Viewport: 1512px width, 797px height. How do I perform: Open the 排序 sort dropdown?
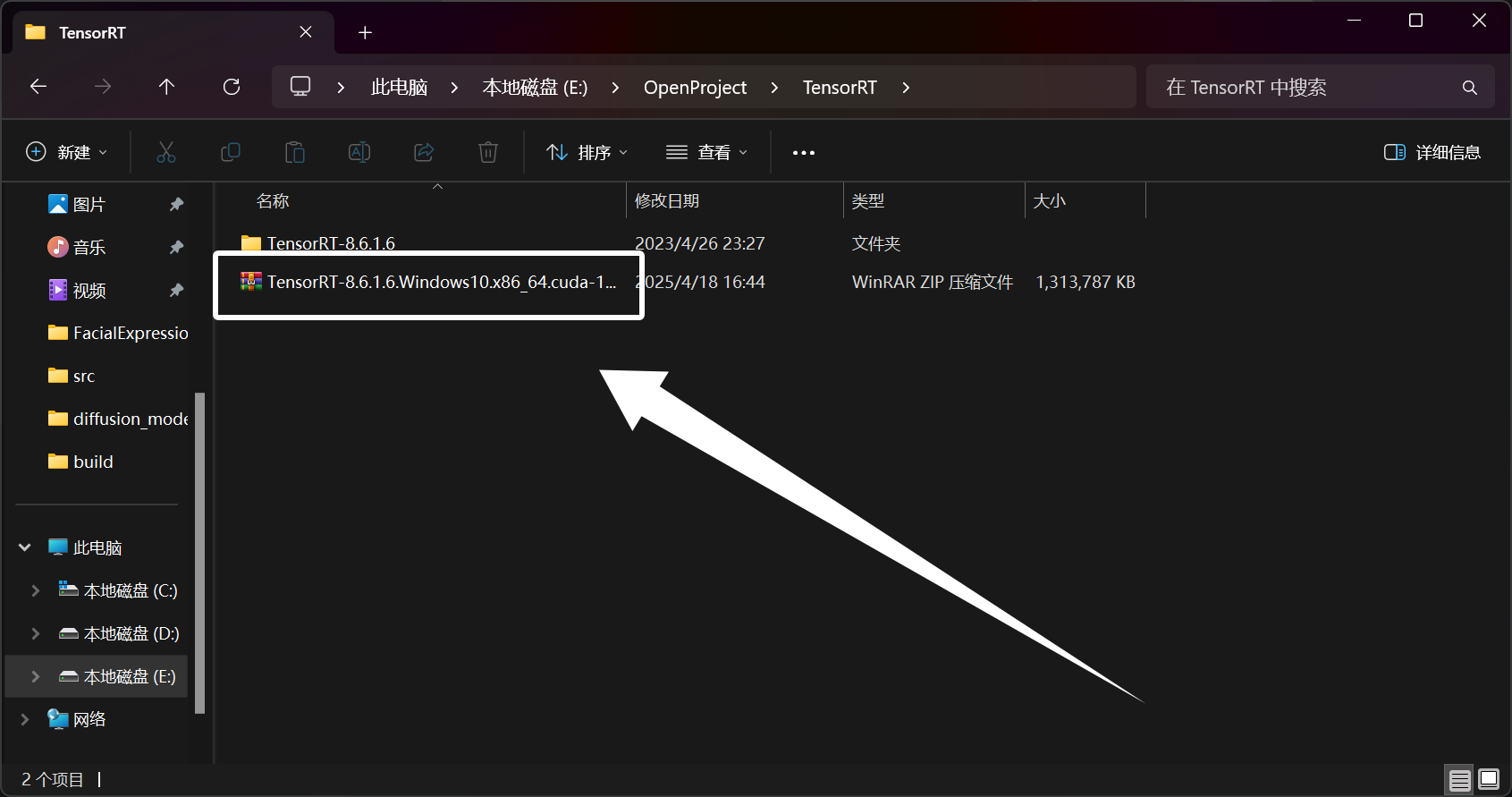(x=587, y=152)
